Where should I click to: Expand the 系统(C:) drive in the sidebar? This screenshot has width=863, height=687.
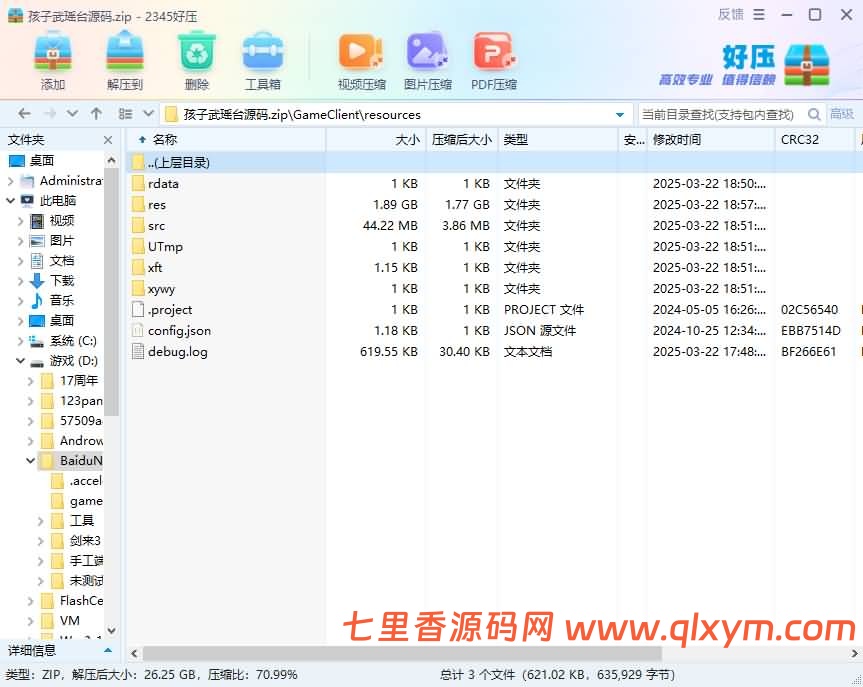[x=19, y=340]
